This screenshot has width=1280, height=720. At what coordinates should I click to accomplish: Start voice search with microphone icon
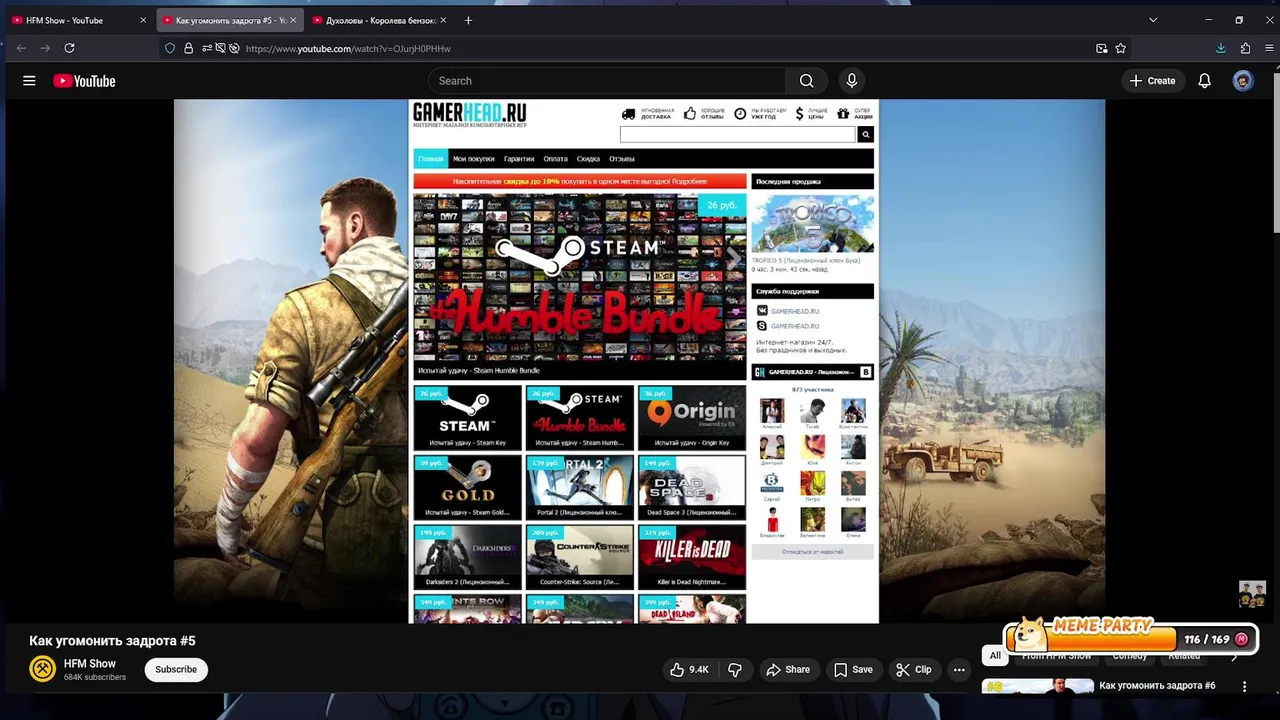(851, 81)
